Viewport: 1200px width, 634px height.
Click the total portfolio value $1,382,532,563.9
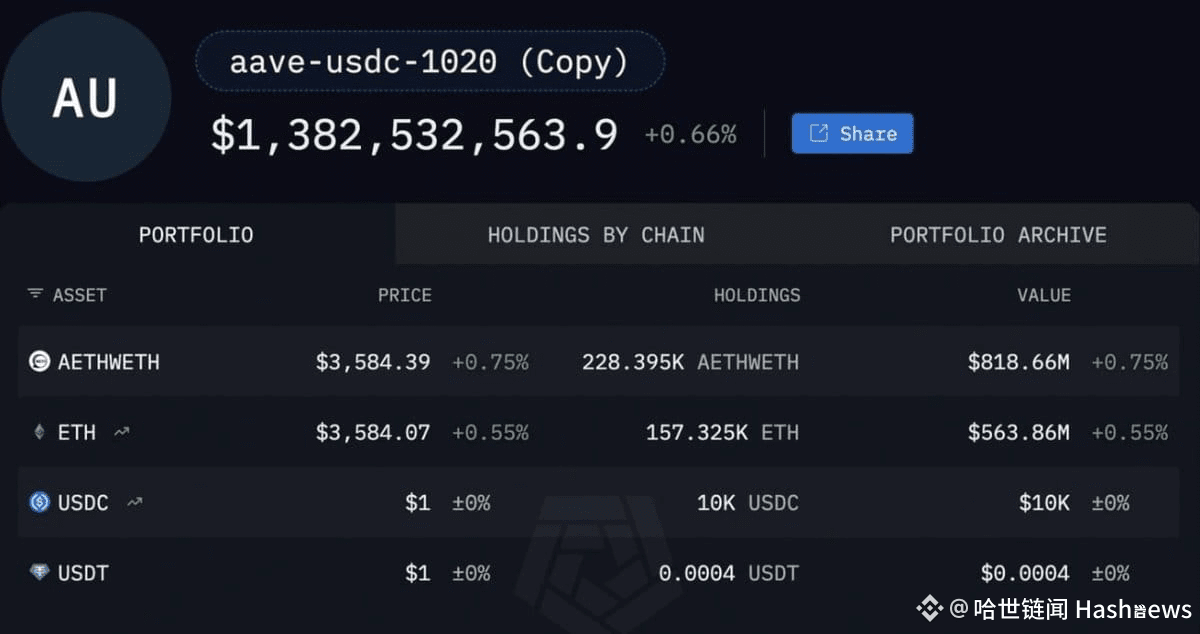(x=414, y=134)
